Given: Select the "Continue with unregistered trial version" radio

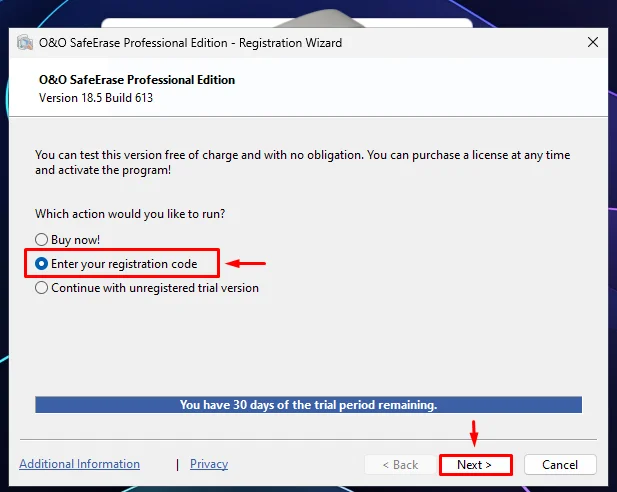Looking at the screenshot, I should (41, 288).
